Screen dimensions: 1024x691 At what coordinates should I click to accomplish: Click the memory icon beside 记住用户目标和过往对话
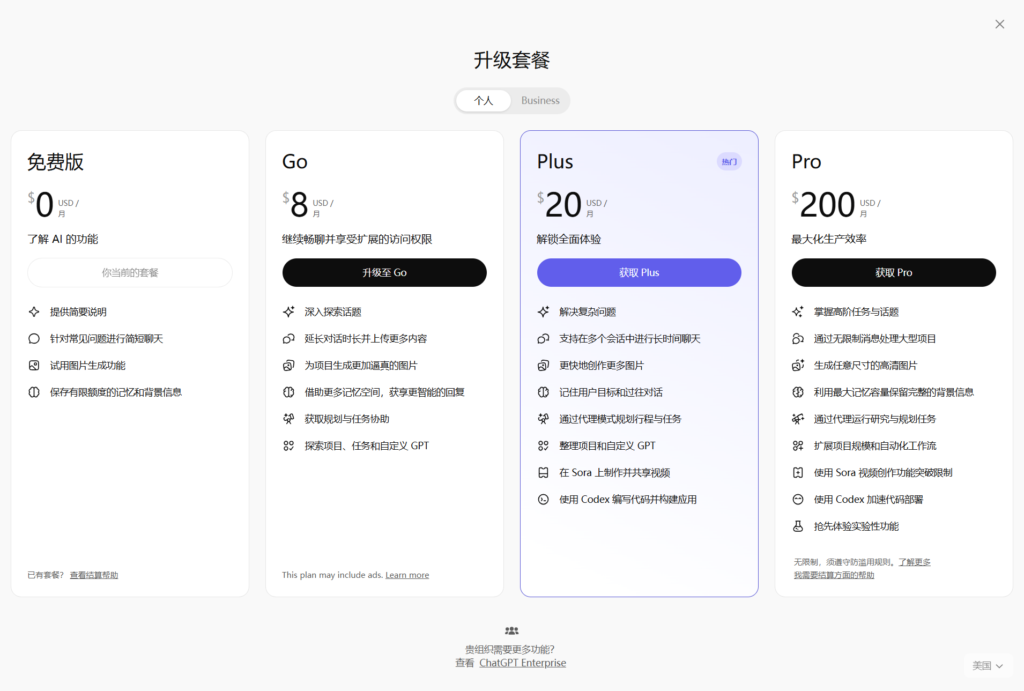(x=543, y=392)
